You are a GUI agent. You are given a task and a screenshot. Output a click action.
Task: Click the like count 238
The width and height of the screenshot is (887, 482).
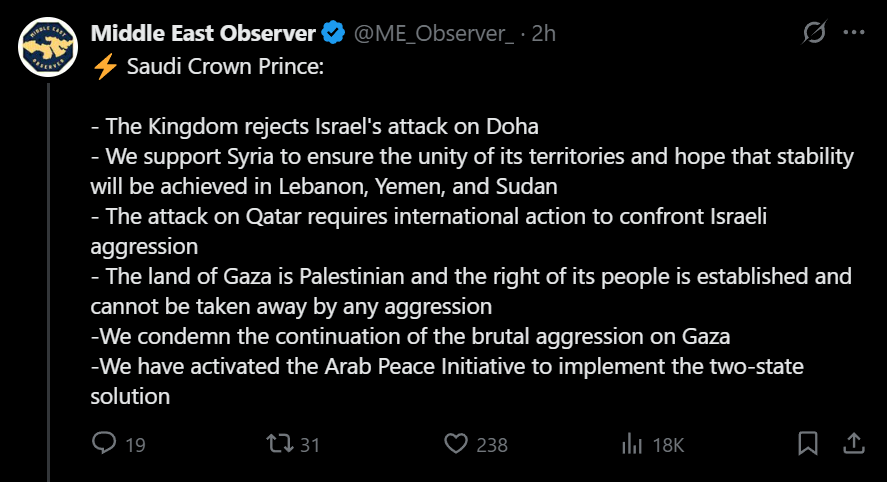492,445
